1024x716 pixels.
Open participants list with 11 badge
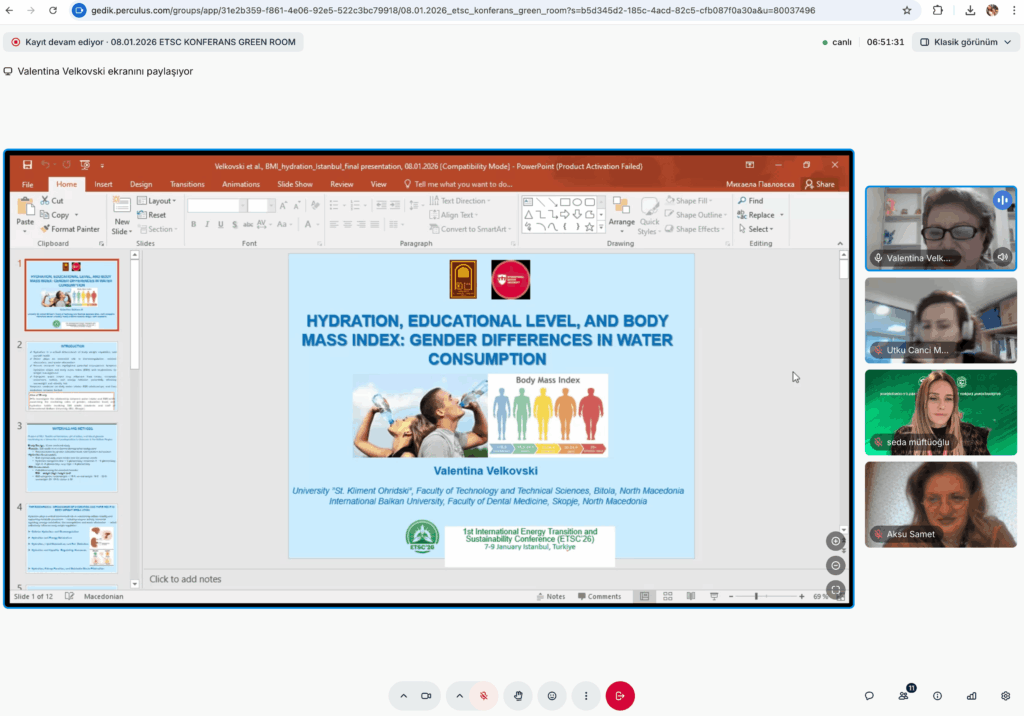pos(904,696)
